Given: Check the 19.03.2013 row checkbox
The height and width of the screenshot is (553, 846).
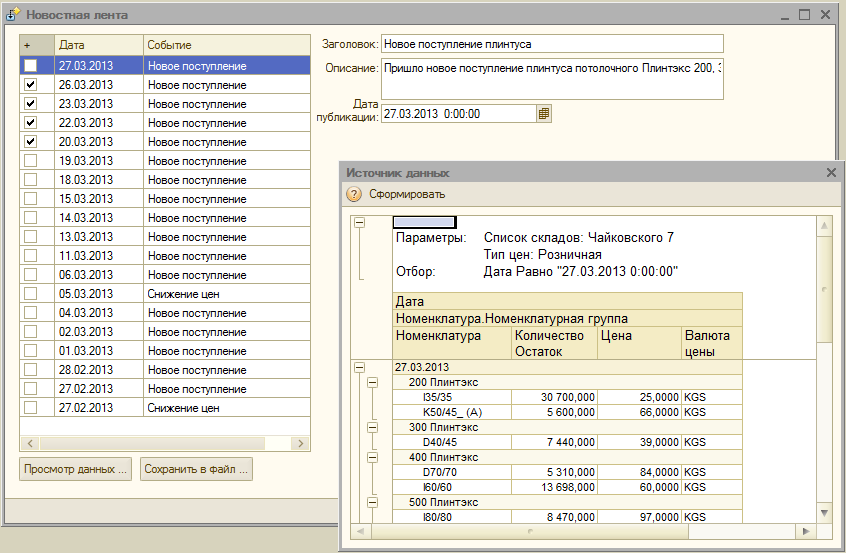Looking at the screenshot, I should point(31,161).
